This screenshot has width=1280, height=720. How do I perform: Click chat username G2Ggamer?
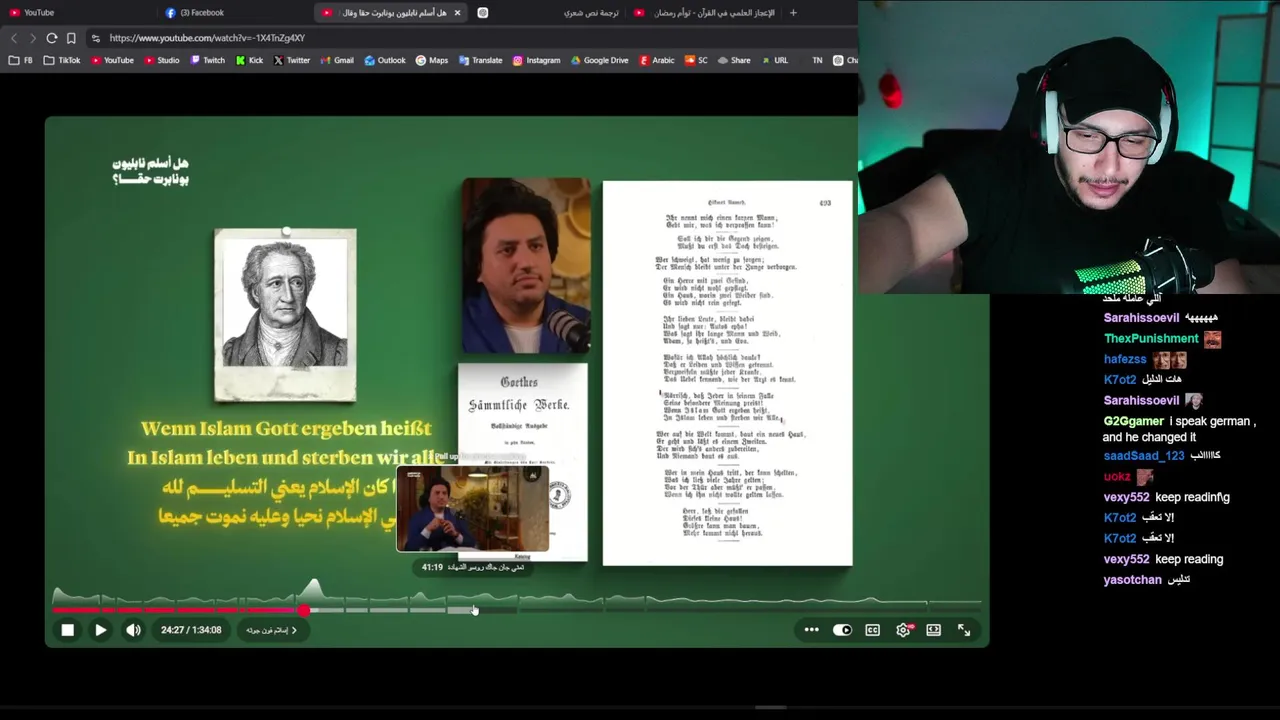1134,421
